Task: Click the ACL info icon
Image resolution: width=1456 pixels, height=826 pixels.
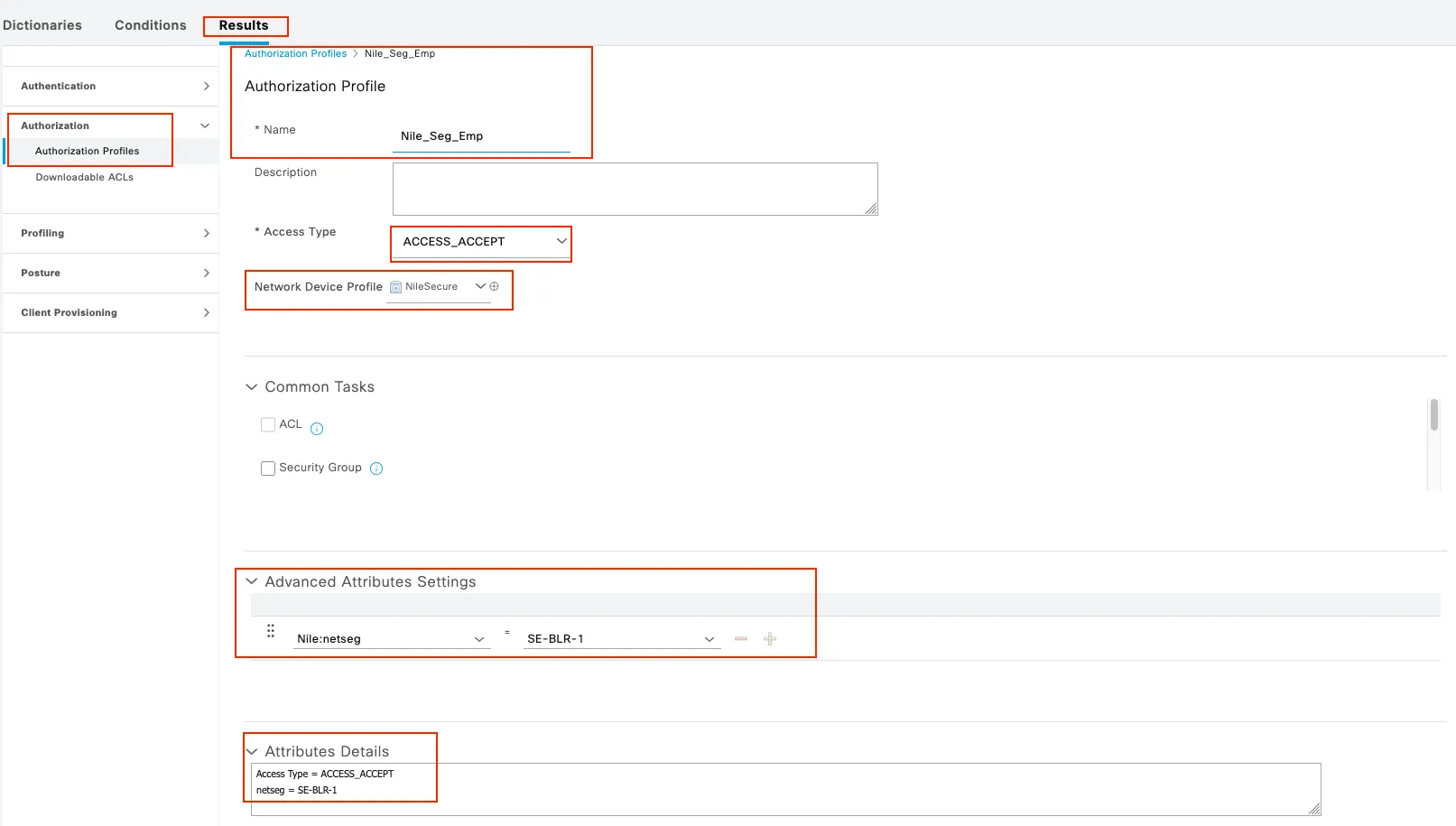Action: tap(317, 429)
